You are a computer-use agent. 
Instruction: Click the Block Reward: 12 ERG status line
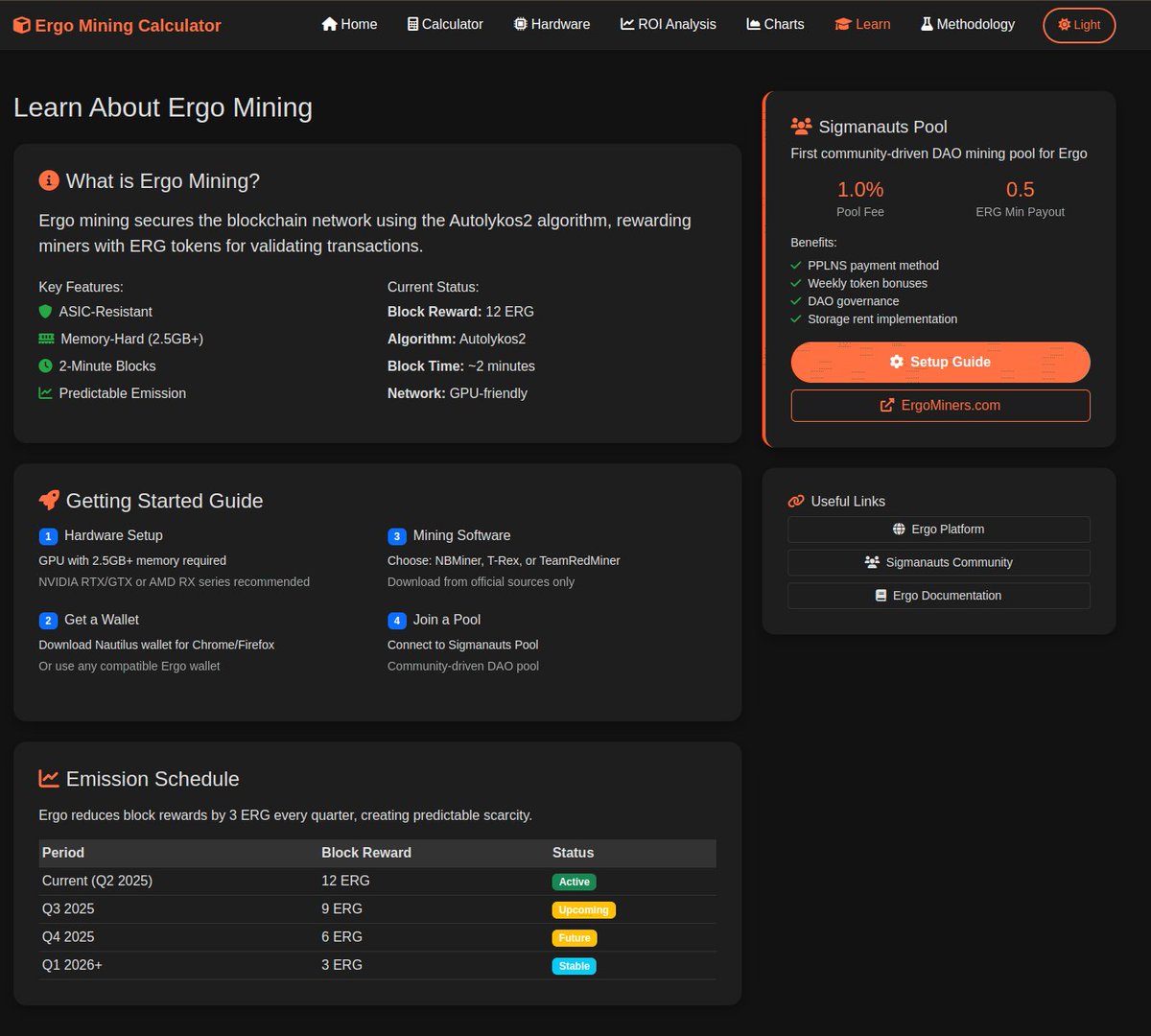460,312
